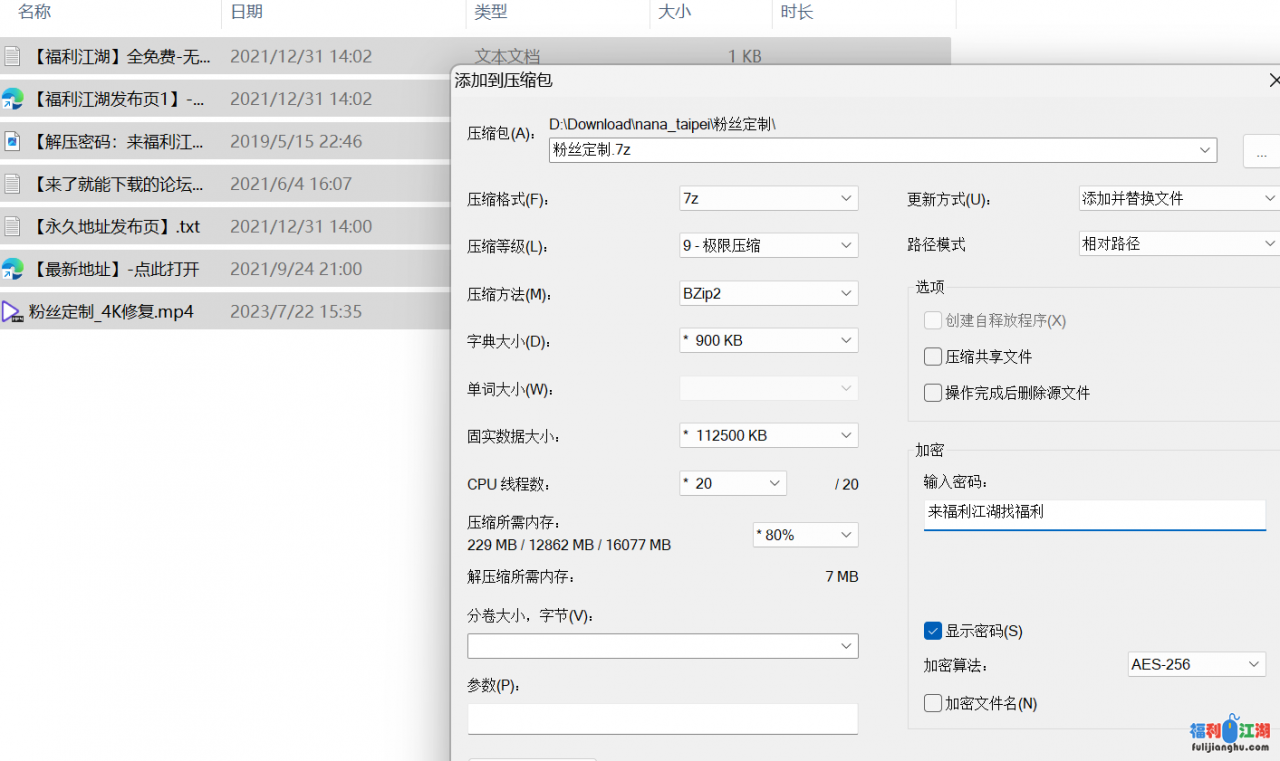Enable the 压缩共享文件 checkbox
This screenshot has height=761, width=1280.
pyautogui.click(x=933, y=357)
